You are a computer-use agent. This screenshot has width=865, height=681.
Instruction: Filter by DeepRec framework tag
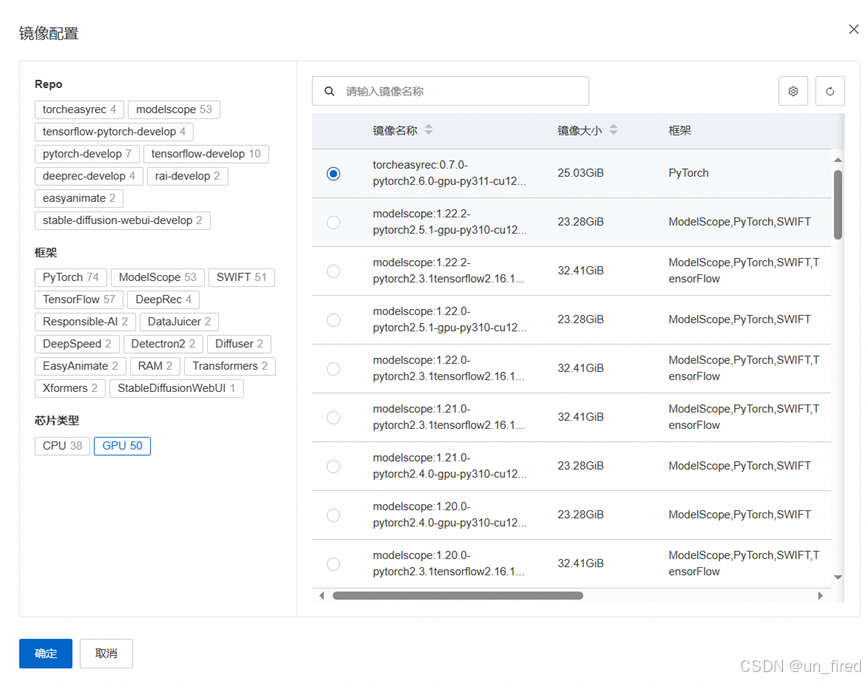coord(163,299)
